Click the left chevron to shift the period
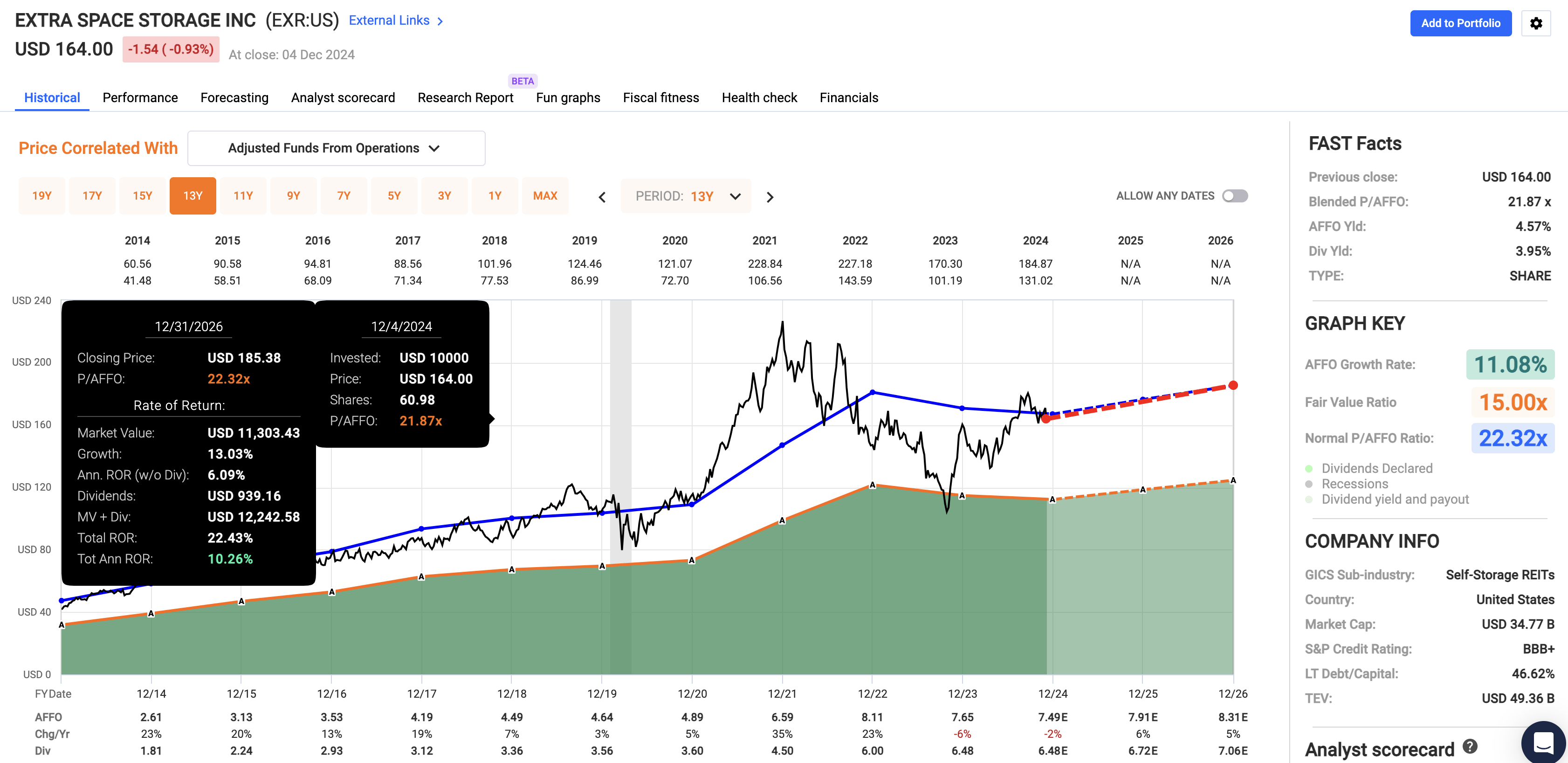The height and width of the screenshot is (763, 1568). 601,196
